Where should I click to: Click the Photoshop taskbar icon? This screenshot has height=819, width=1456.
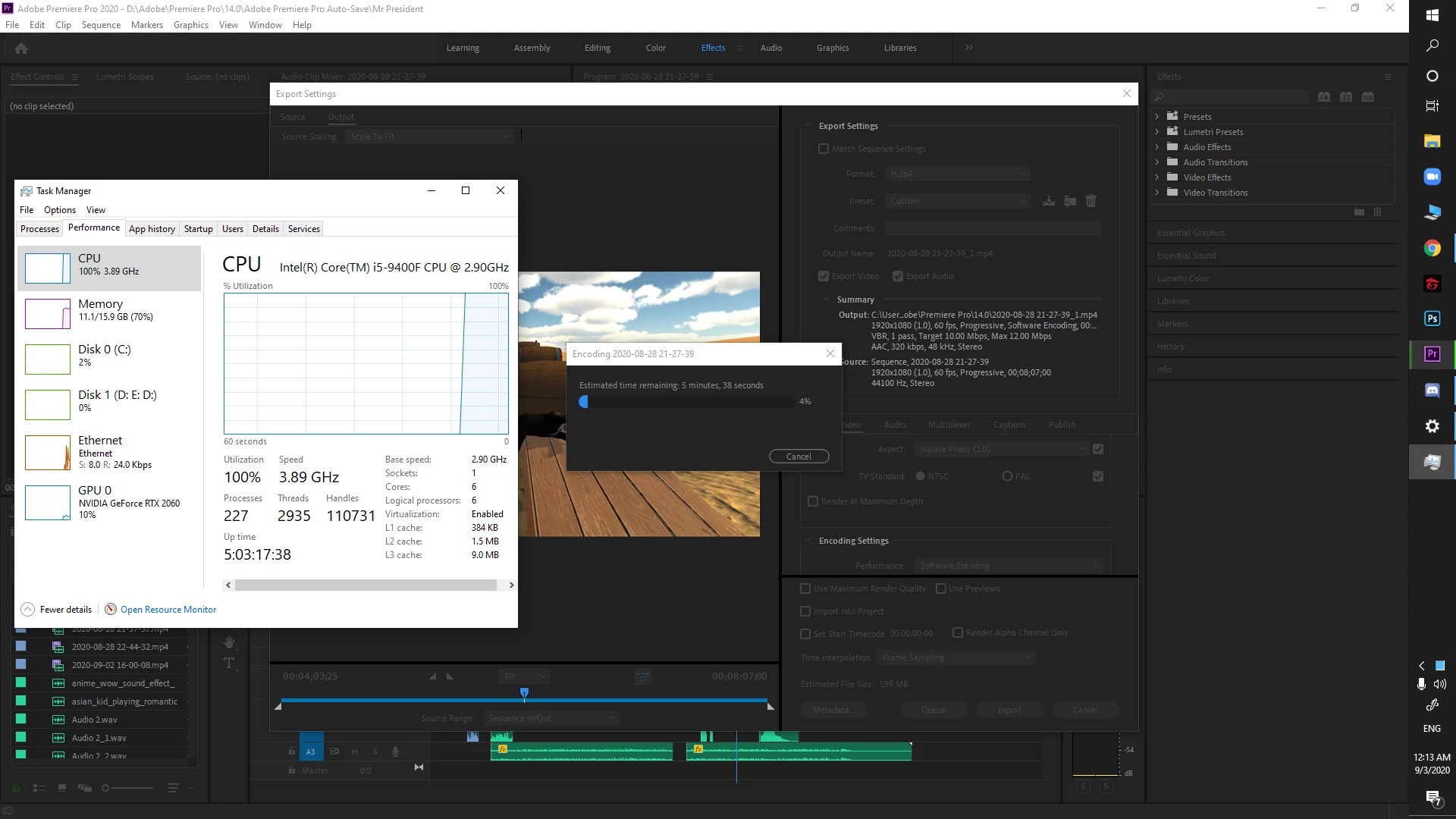click(x=1432, y=318)
